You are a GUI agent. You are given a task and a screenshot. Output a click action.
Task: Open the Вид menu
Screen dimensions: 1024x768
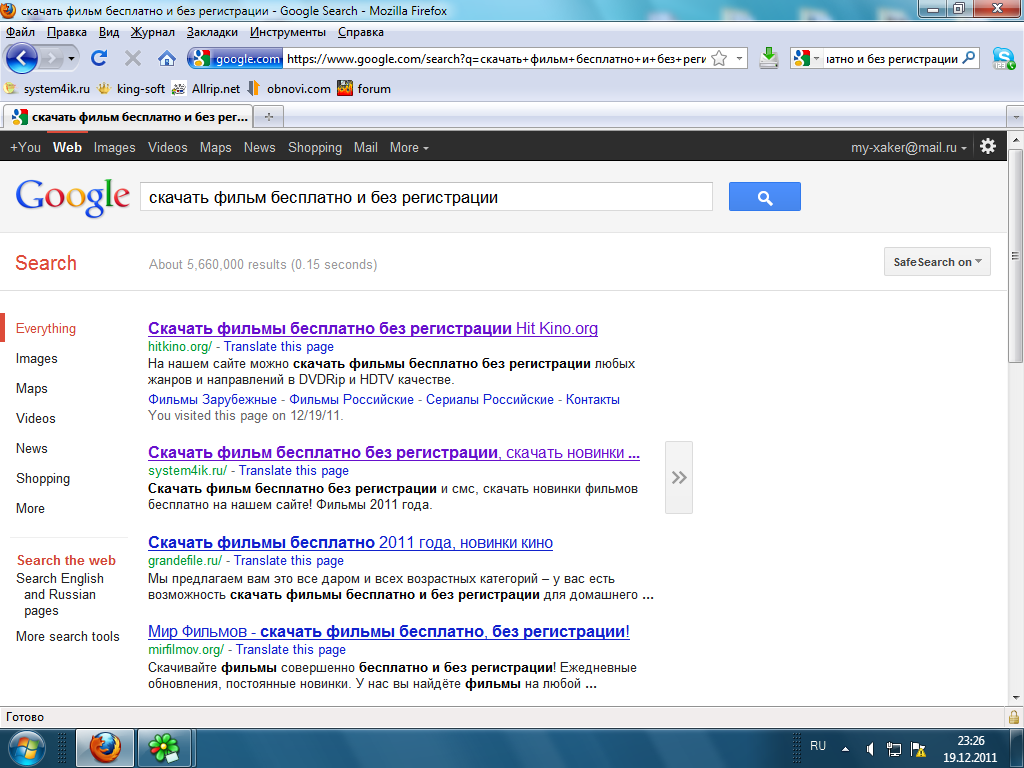coord(109,32)
